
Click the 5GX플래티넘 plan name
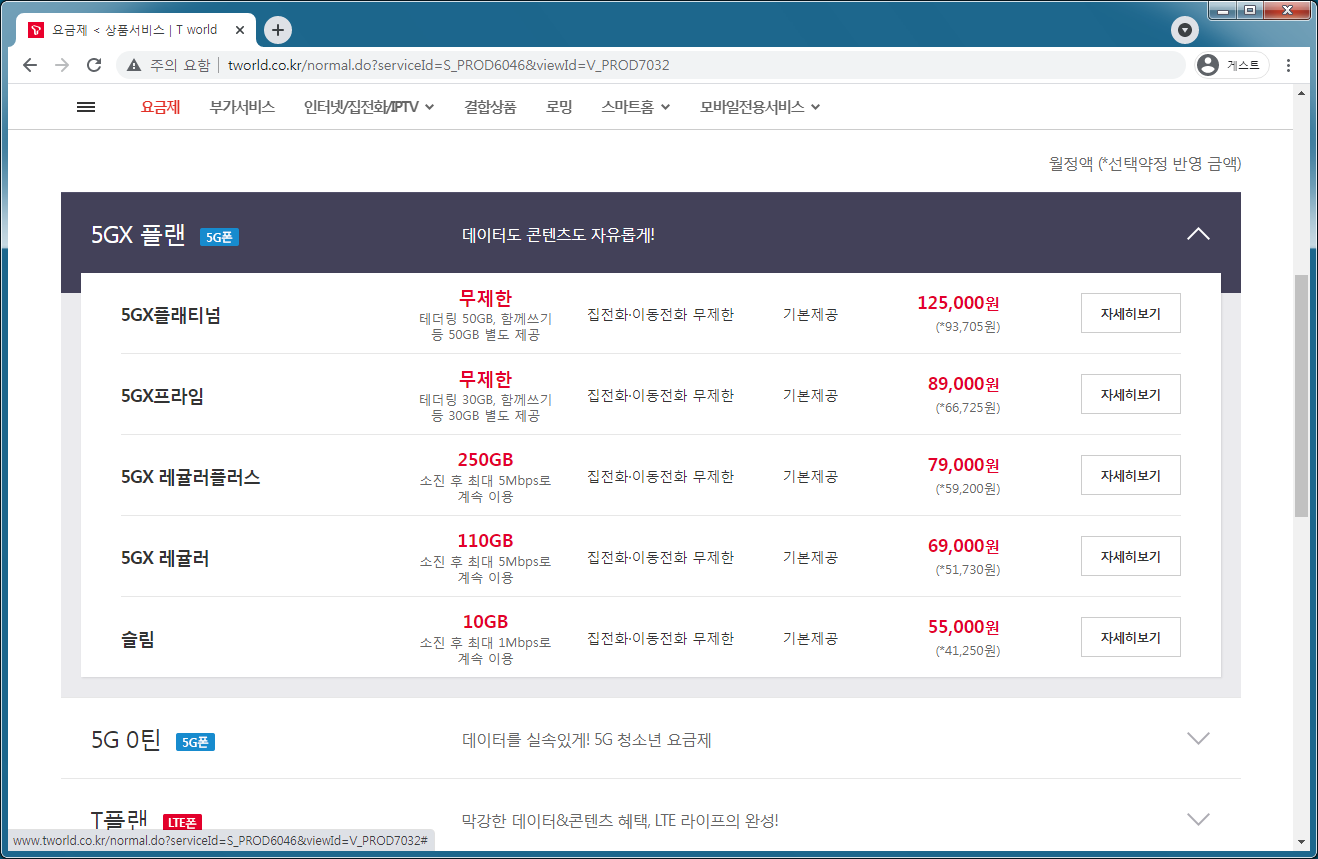tap(171, 315)
